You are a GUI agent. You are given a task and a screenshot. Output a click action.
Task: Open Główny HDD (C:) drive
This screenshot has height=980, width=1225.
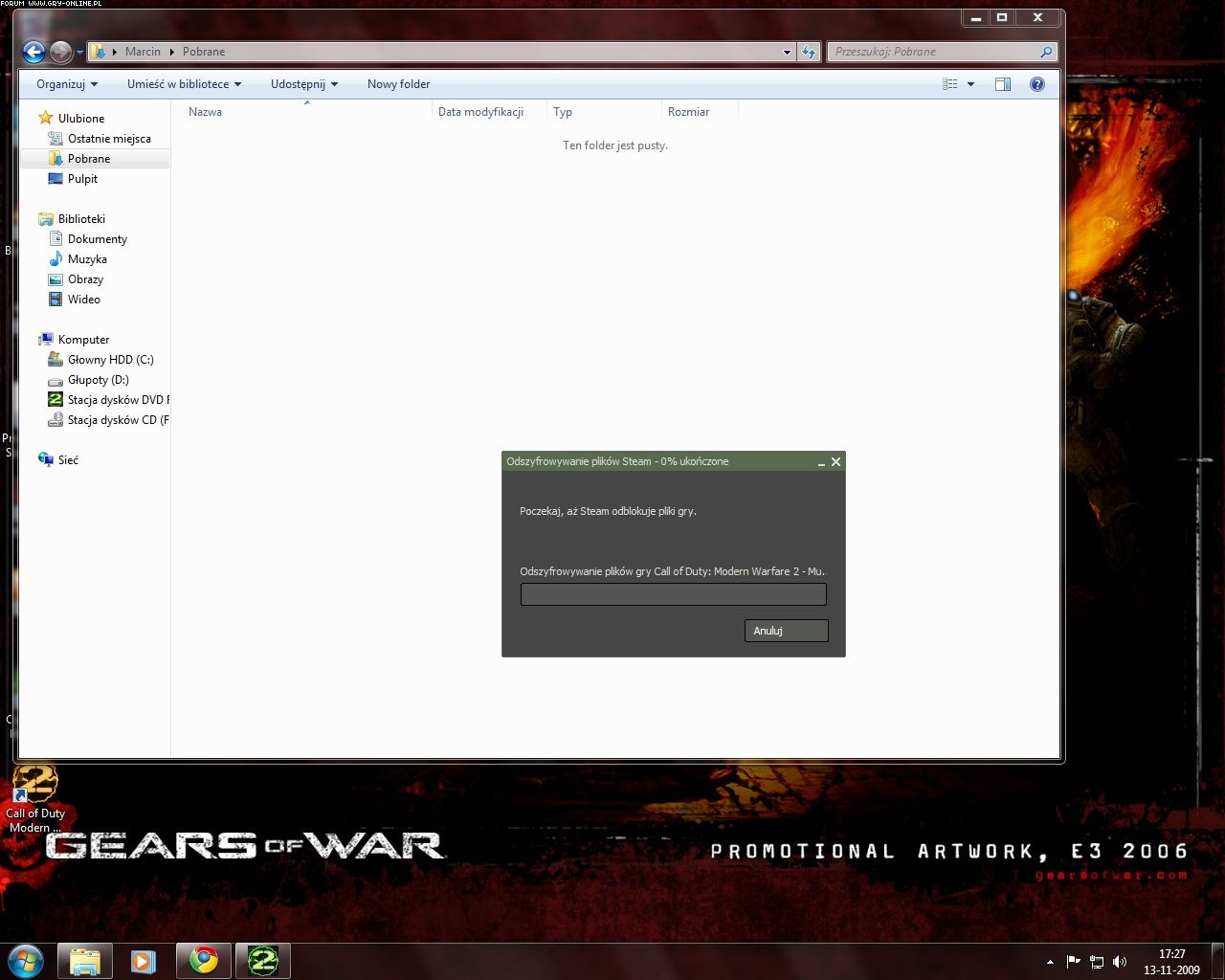[110, 360]
